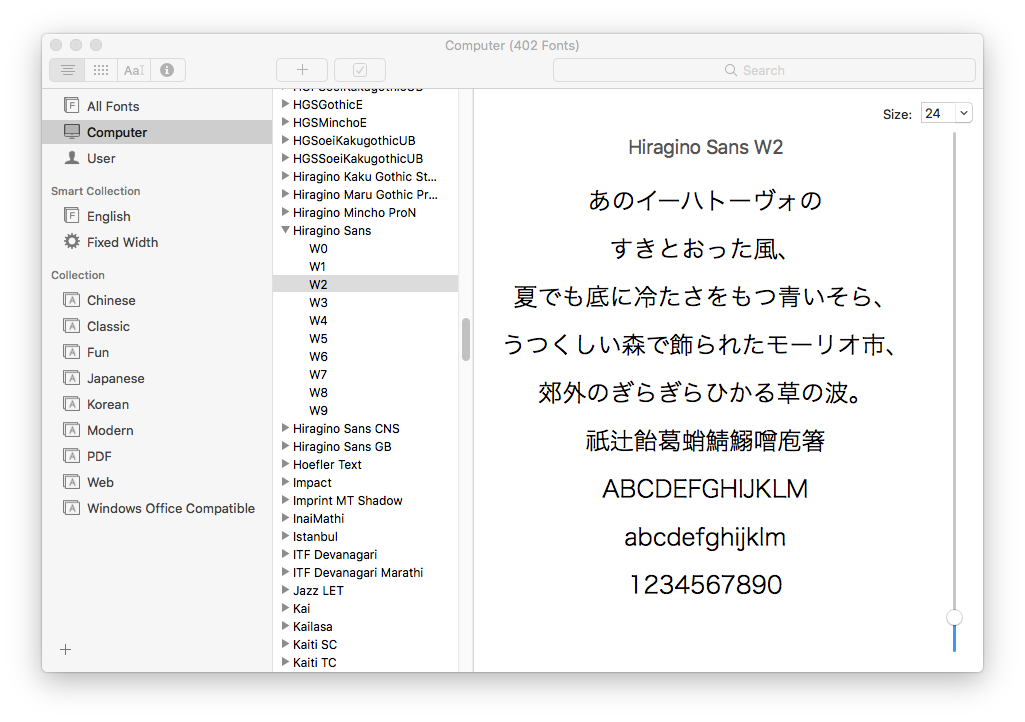Open the Korean collection
1025x722 pixels.
[x=157, y=404]
